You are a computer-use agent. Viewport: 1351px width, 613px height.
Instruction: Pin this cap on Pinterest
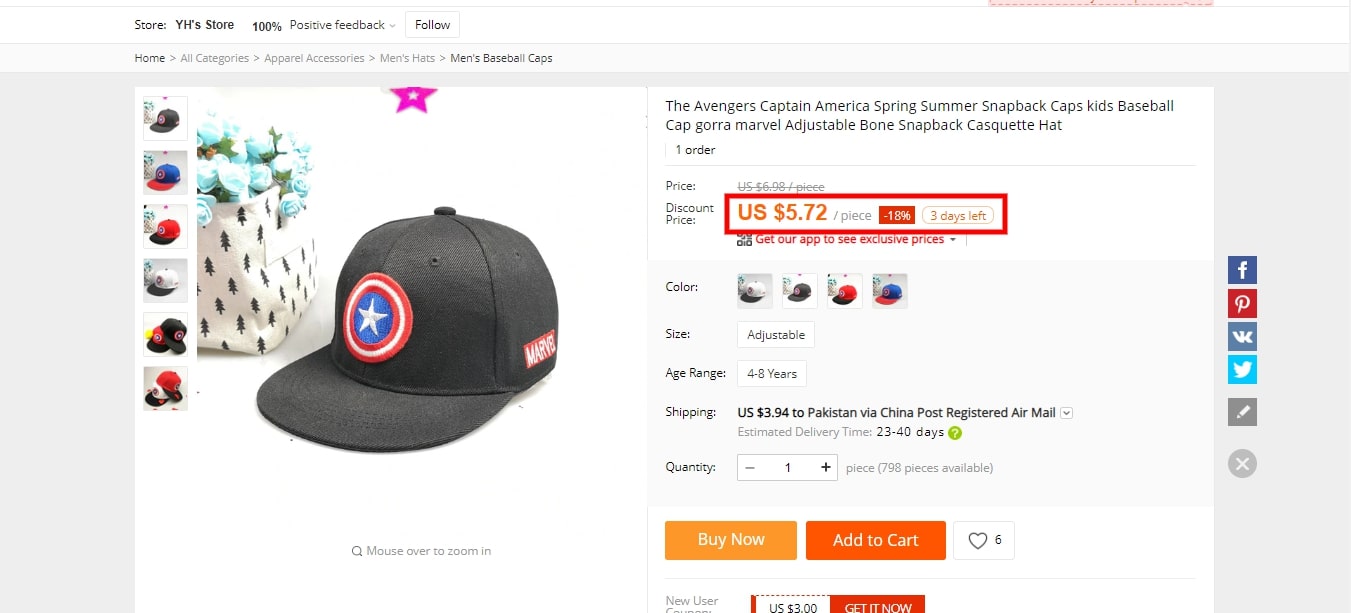pos(1242,304)
